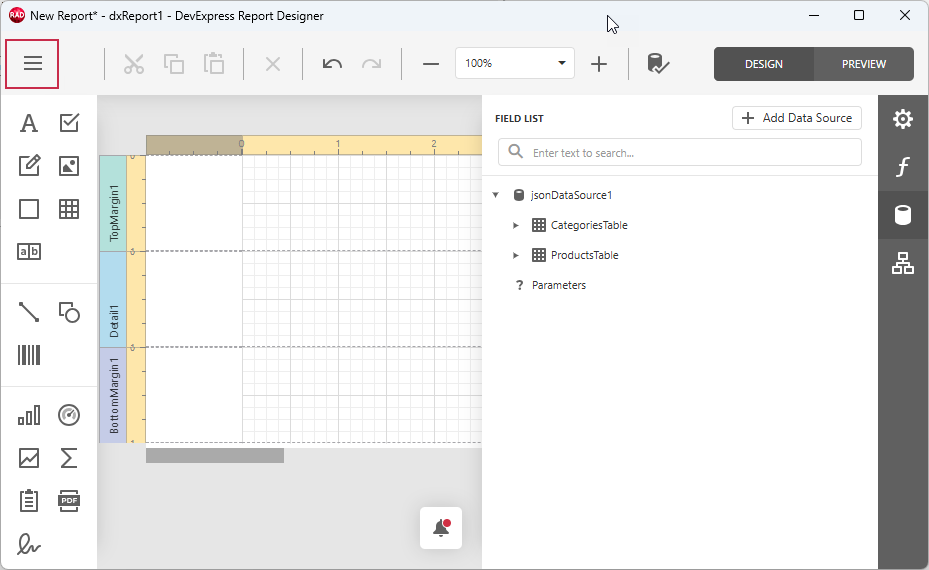929x570 pixels.
Task: Select the Shape control tool
Action: pos(69,312)
